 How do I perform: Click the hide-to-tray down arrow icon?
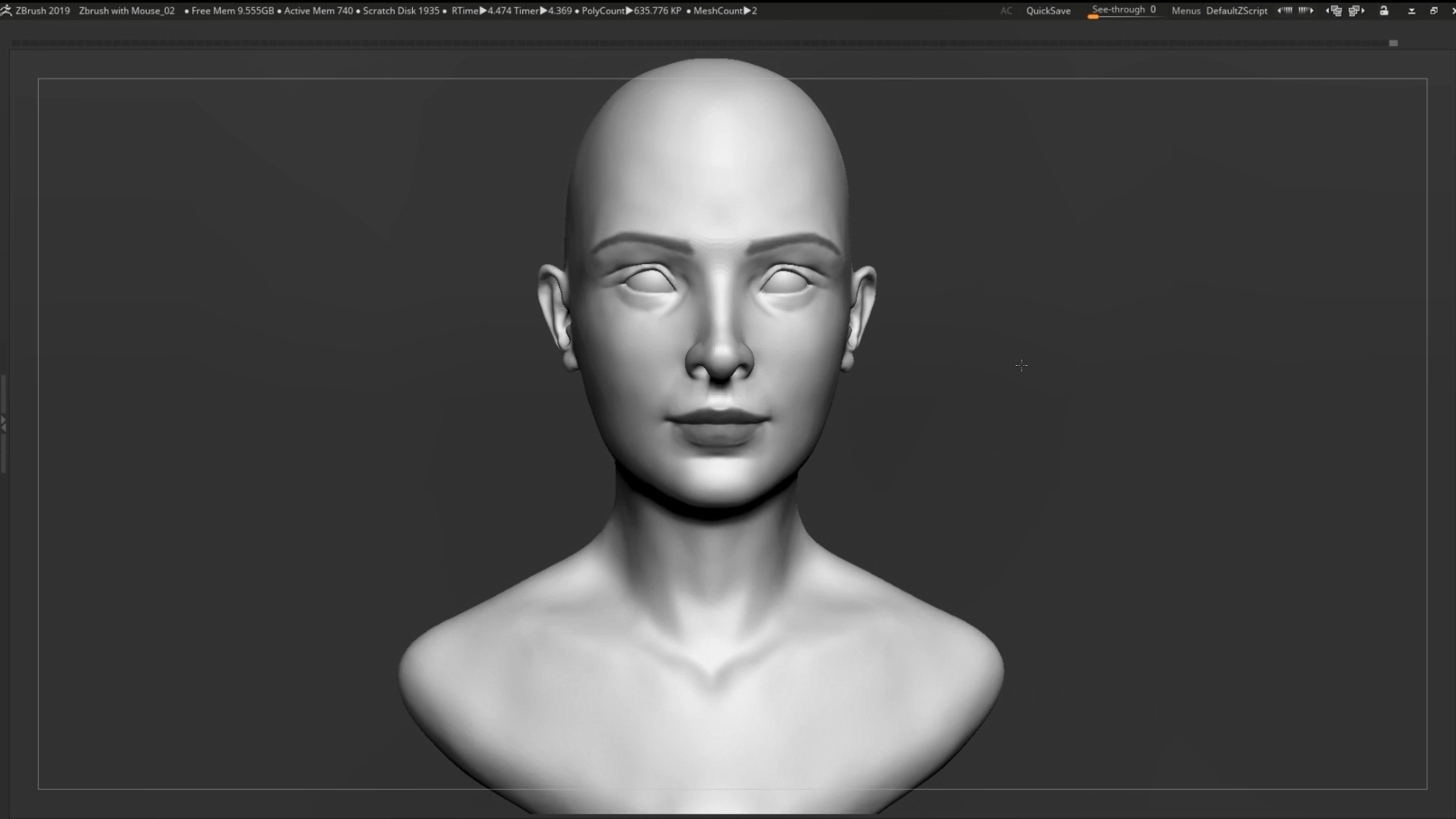click(1411, 11)
